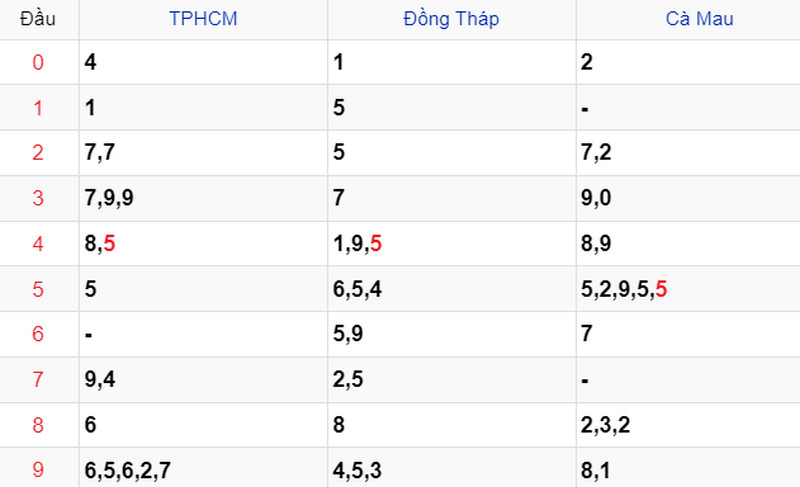Click Cà Mau cell showing 5,2,9,5,5

point(688,289)
